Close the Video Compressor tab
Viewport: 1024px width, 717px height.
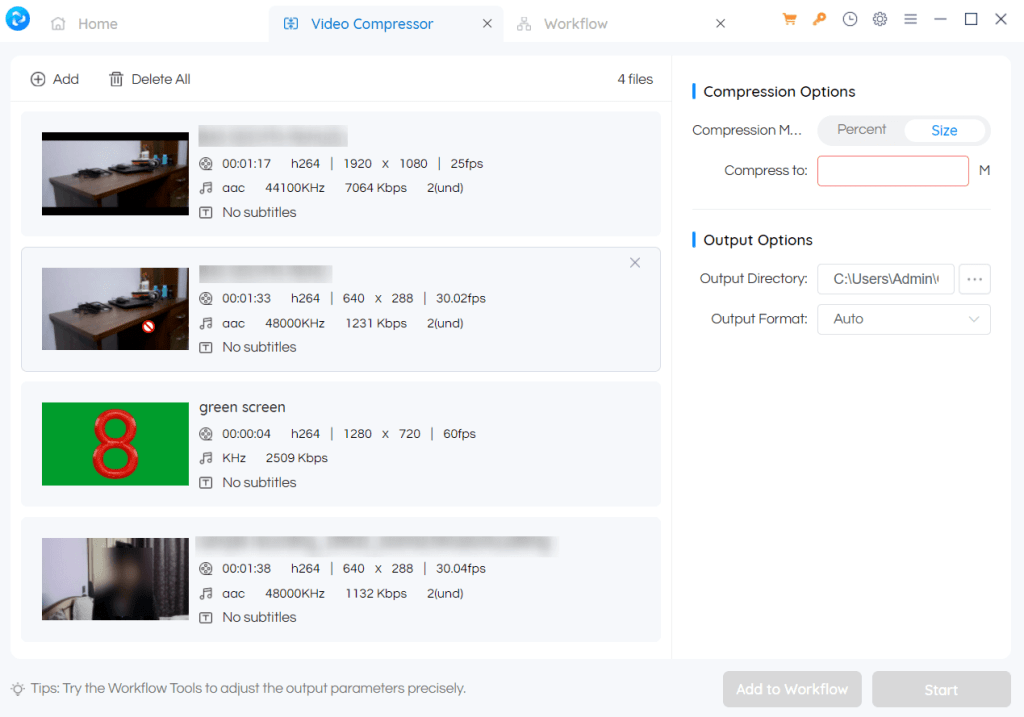(x=487, y=24)
